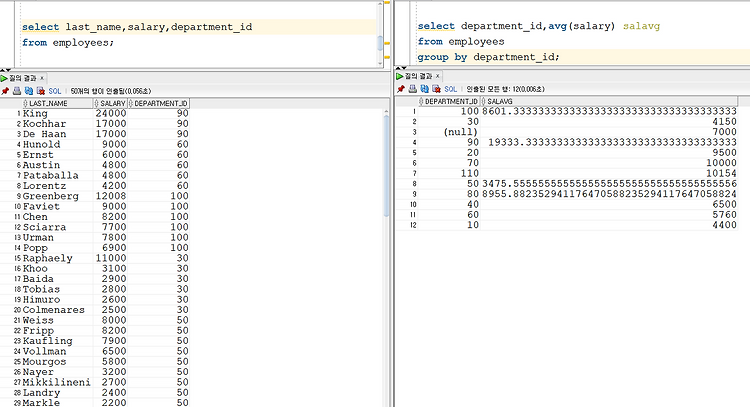Viewport: 750px width, 407px height.
Task: Select the Khoo name cell
Action: pyautogui.click(x=57, y=269)
